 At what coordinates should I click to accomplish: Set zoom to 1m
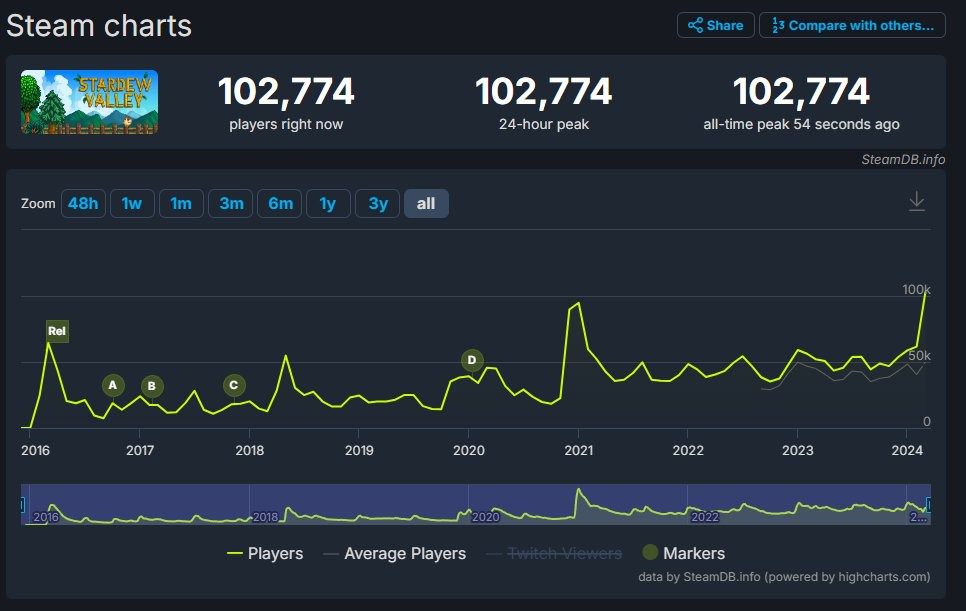click(181, 203)
